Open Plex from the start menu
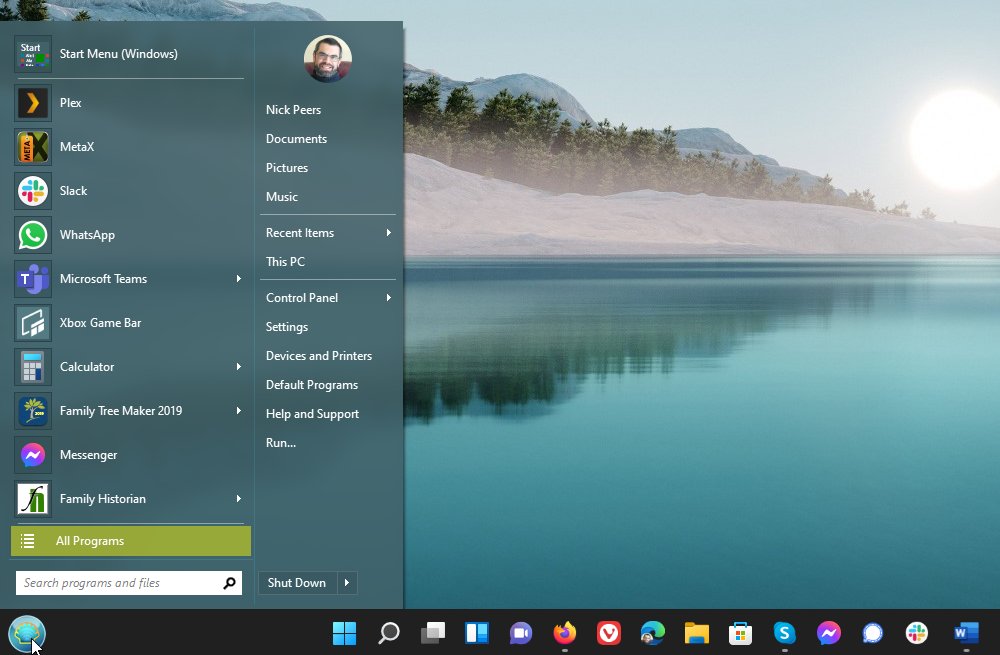The height and width of the screenshot is (655, 1000). pyautogui.click(x=70, y=102)
